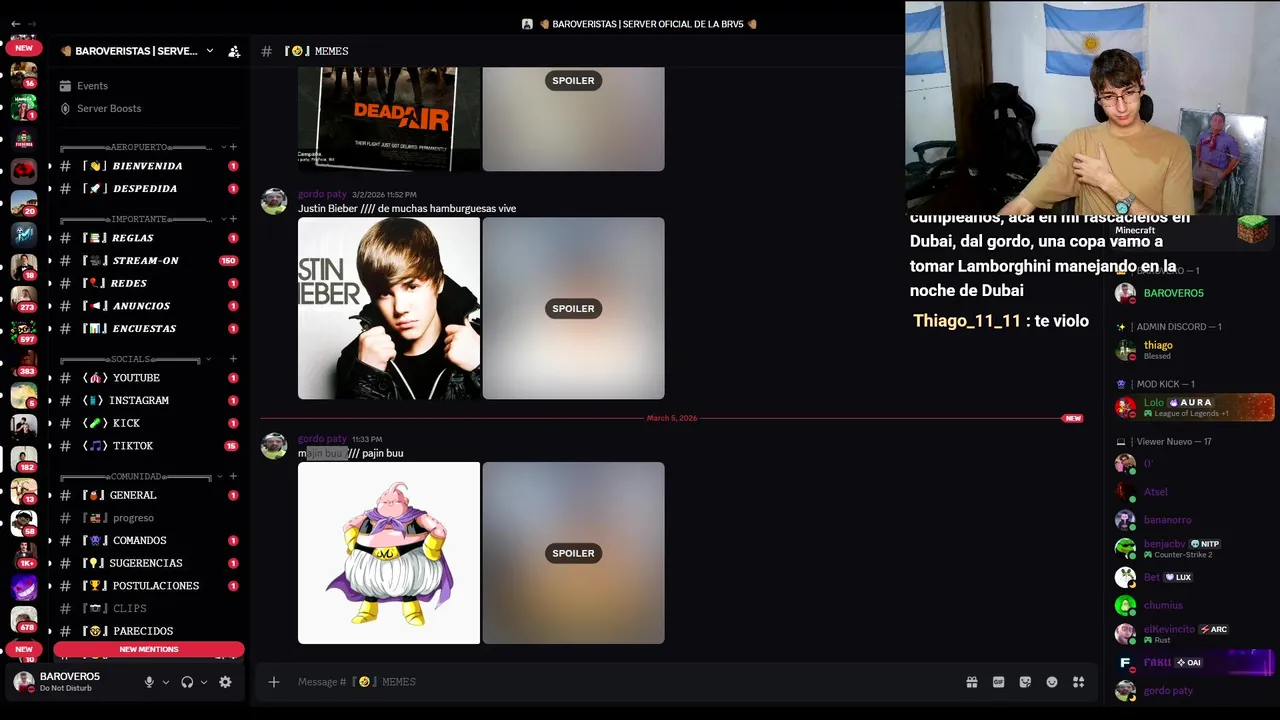
Task: Deafen with the headphones icon
Action: click(187, 682)
